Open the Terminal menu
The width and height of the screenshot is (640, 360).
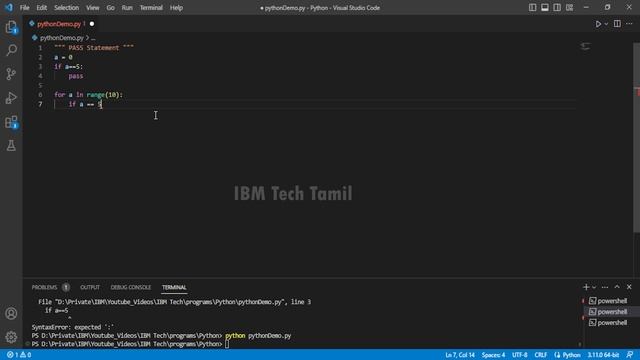(x=151, y=7)
